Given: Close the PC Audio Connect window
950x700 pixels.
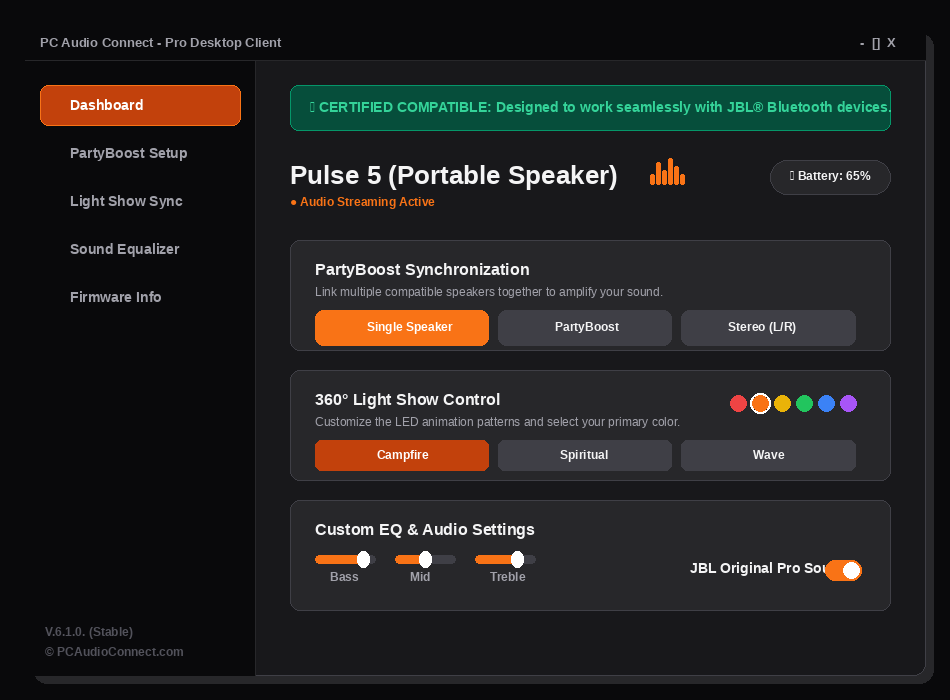Looking at the screenshot, I should pyautogui.click(x=891, y=43).
